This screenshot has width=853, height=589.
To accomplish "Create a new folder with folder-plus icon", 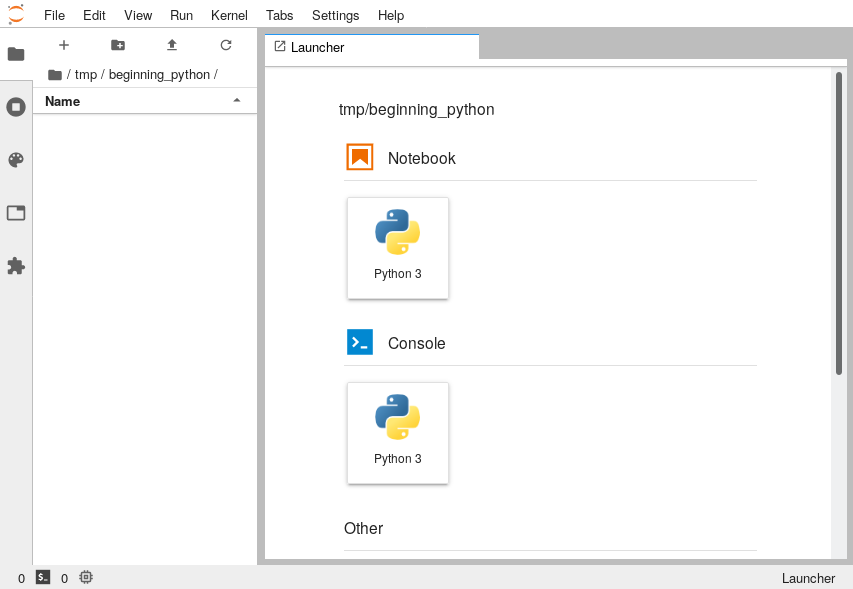I will click(118, 45).
